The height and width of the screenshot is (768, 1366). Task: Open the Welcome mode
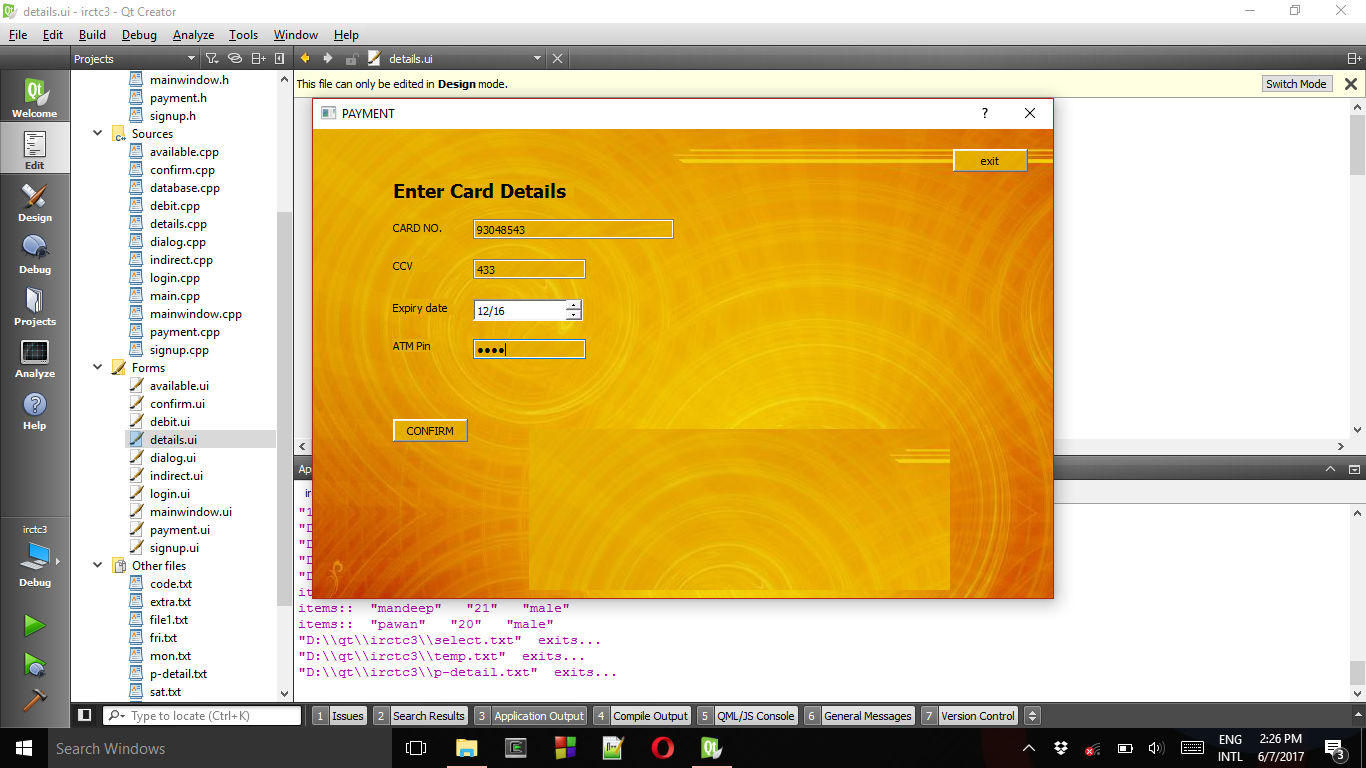pos(34,99)
